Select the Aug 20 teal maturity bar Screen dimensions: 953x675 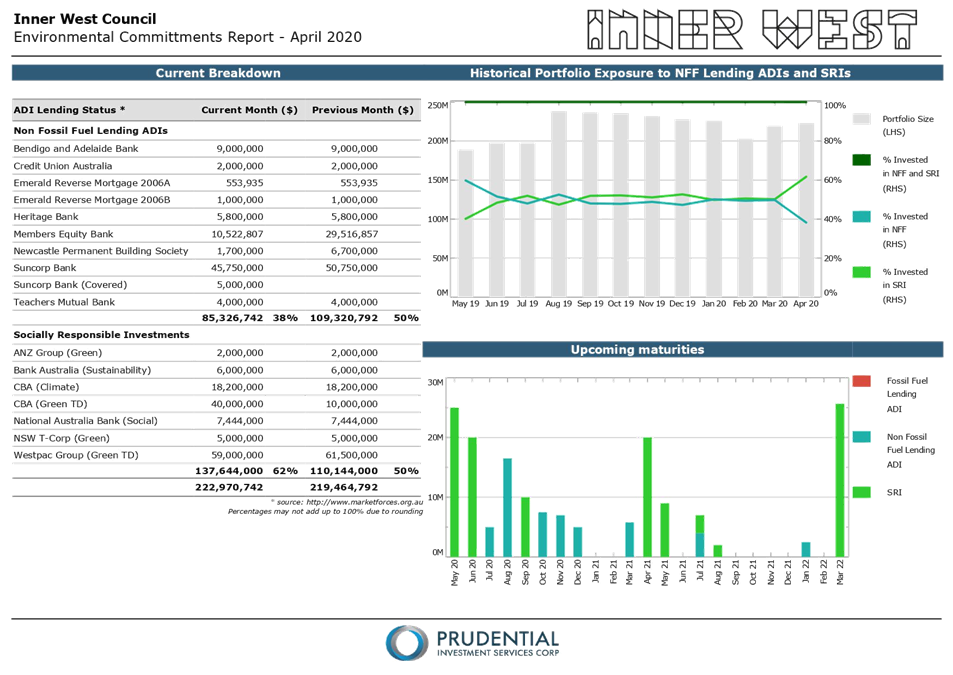507,507
